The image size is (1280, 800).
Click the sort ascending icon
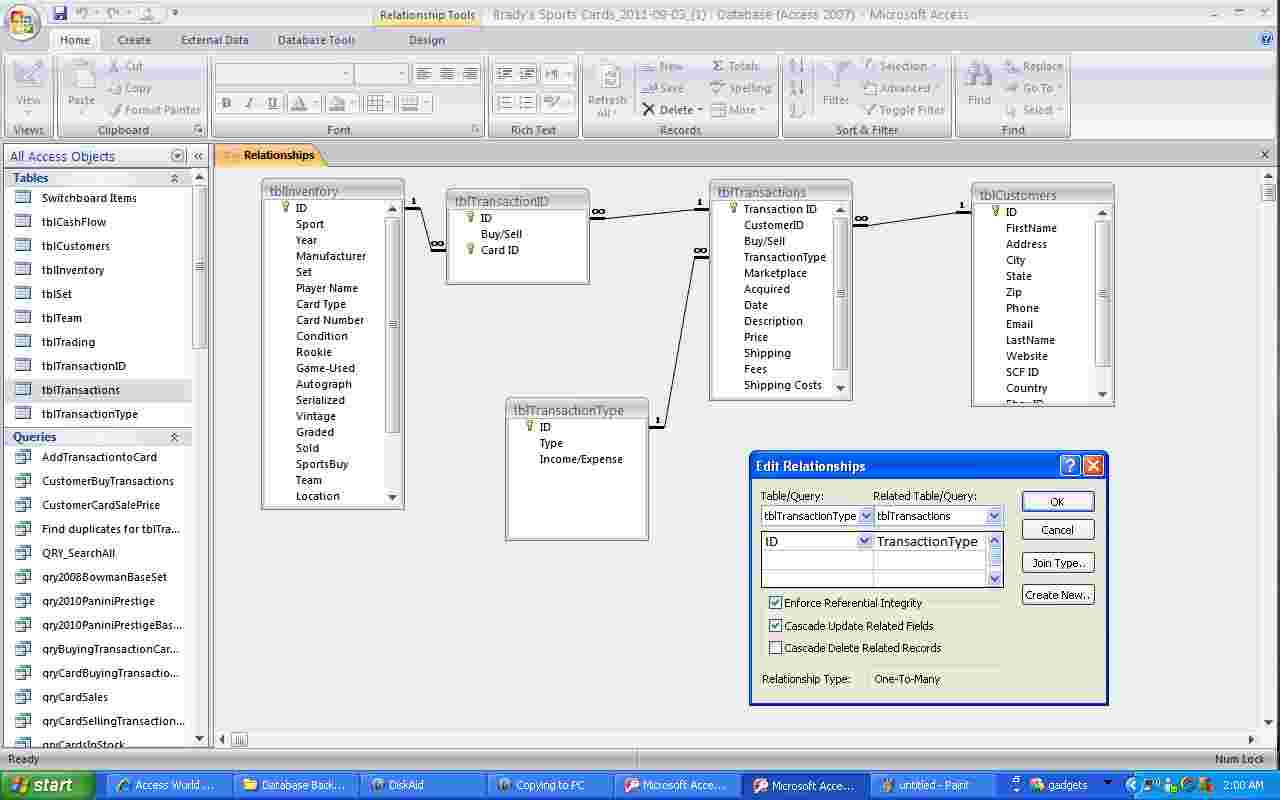[x=797, y=66]
